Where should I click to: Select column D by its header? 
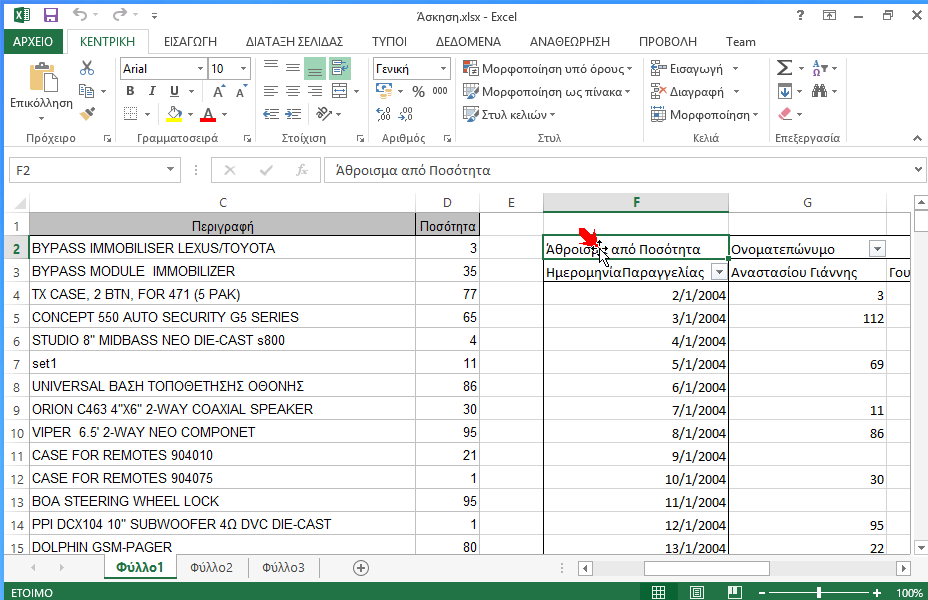pos(447,202)
